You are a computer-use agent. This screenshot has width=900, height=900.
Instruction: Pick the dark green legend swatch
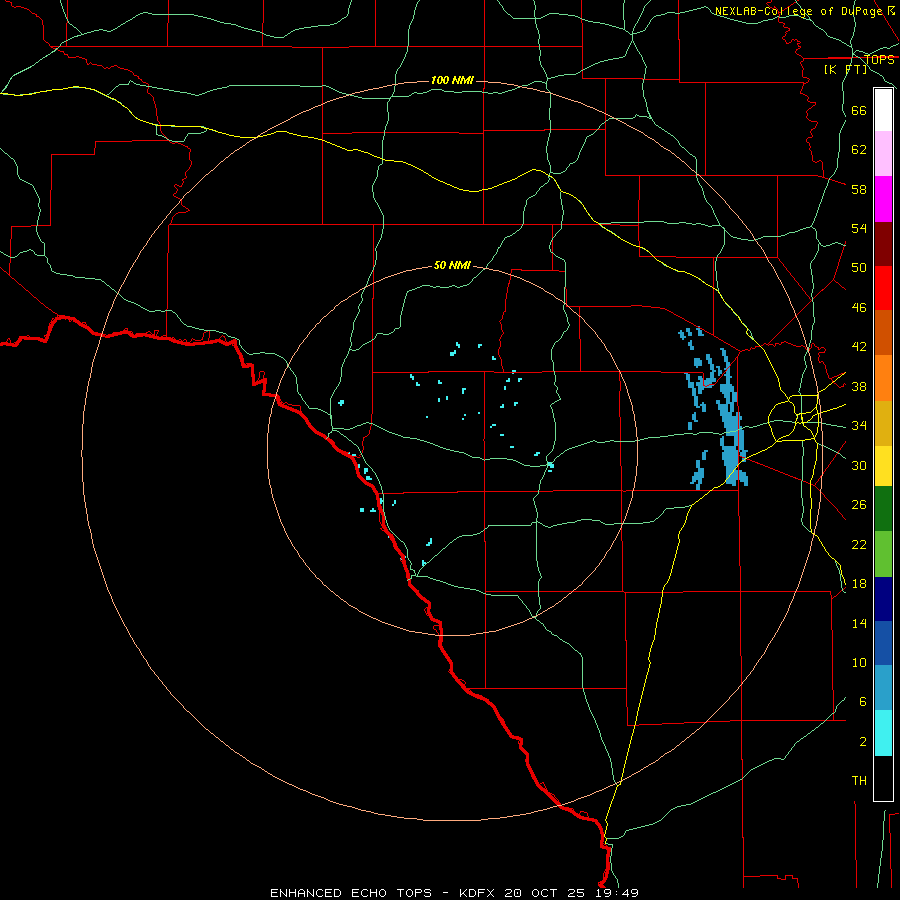(883, 509)
